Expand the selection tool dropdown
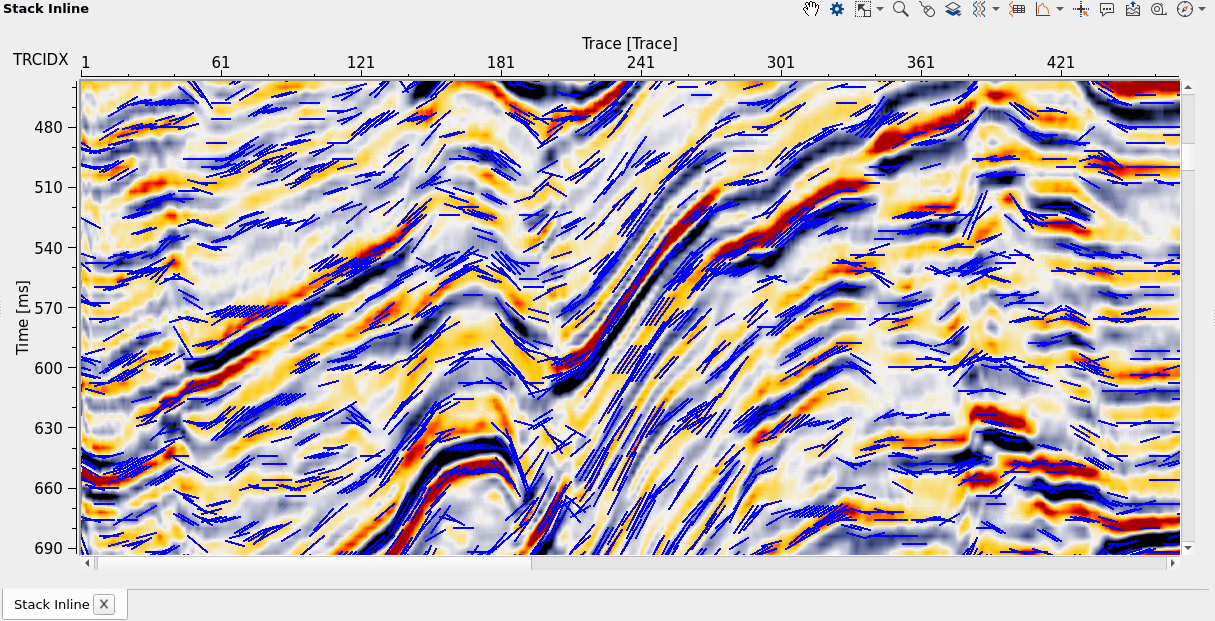 coord(880,10)
